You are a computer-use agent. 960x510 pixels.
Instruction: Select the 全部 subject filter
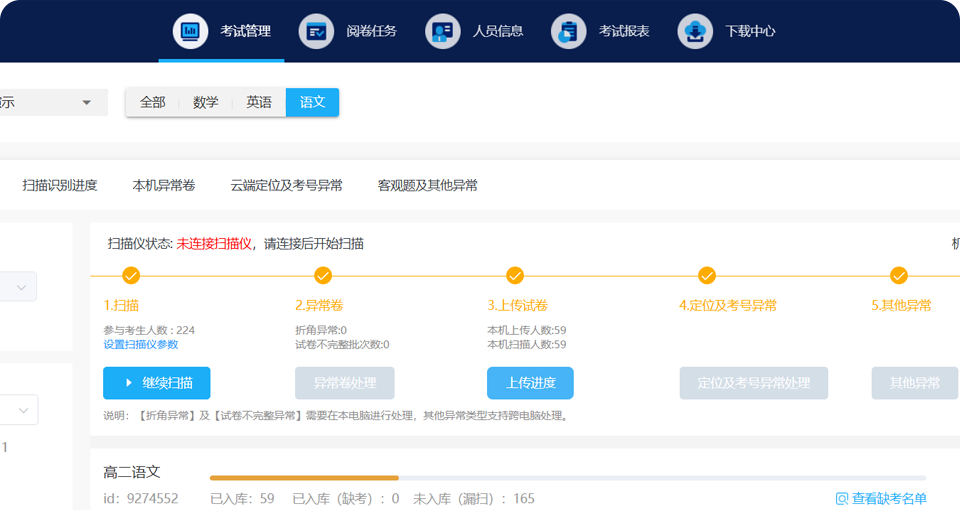click(x=152, y=102)
